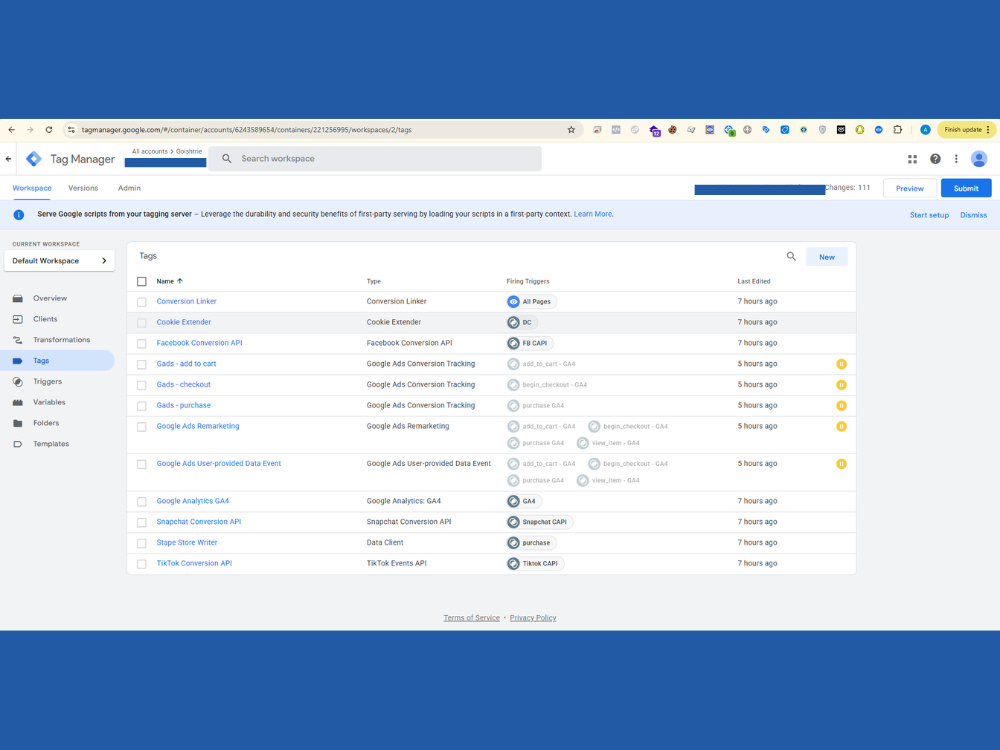Open the Stape Store Writer tag
1000x750 pixels.
(187, 543)
